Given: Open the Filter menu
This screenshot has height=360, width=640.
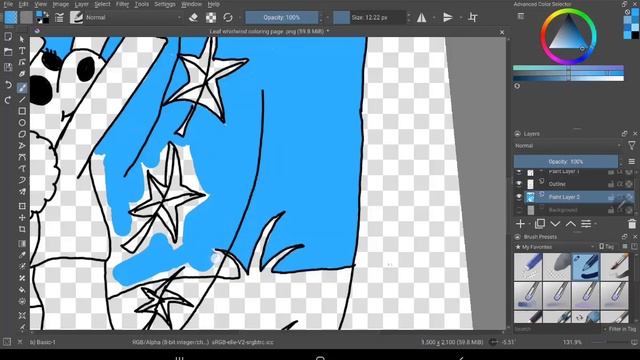Looking at the screenshot, I should click(122, 4).
